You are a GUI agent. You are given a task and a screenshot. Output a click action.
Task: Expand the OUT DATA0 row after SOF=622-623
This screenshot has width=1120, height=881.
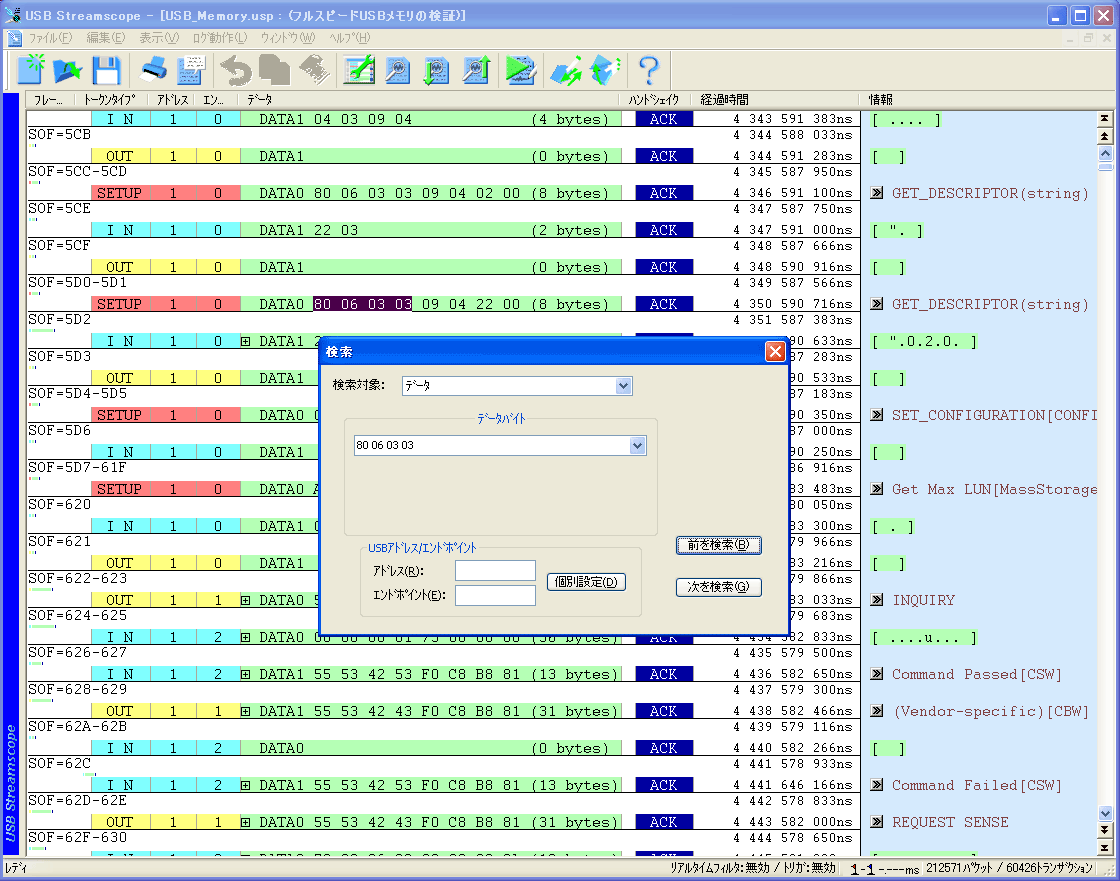[x=245, y=600]
